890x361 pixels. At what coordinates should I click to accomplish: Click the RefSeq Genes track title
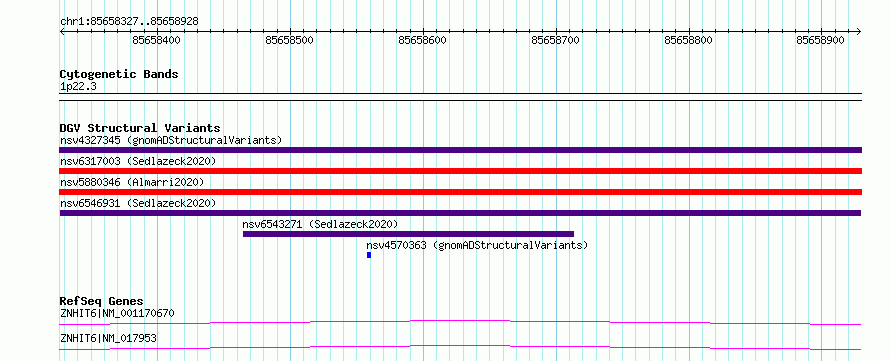(x=102, y=301)
